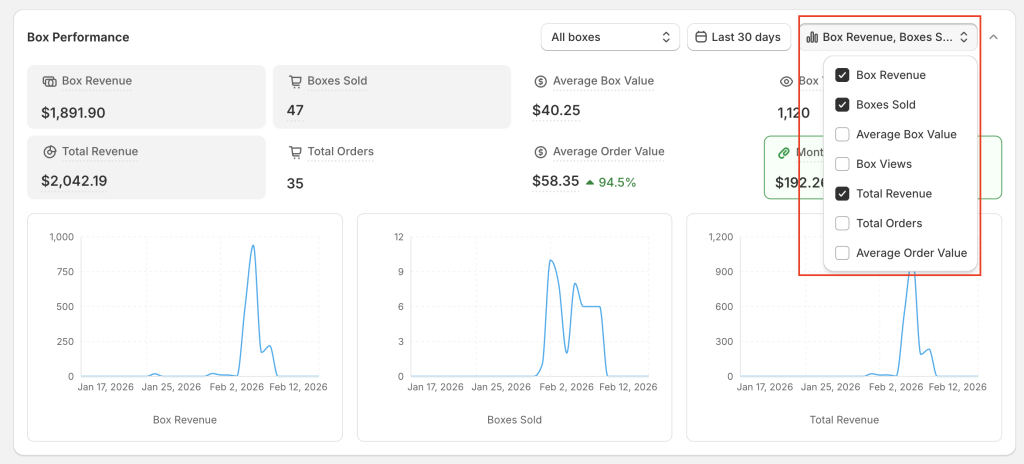Screen dimensions: 1024x464
Task: Uncheck the Box Revenue checkbox
Action: point(842,75)
